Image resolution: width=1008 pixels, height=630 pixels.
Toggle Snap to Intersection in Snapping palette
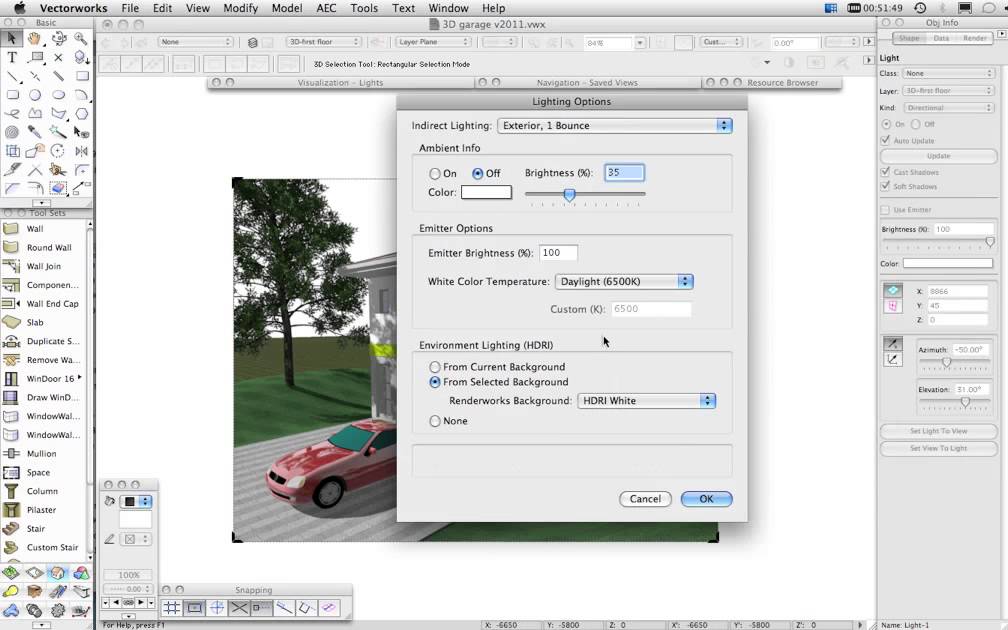239,608
